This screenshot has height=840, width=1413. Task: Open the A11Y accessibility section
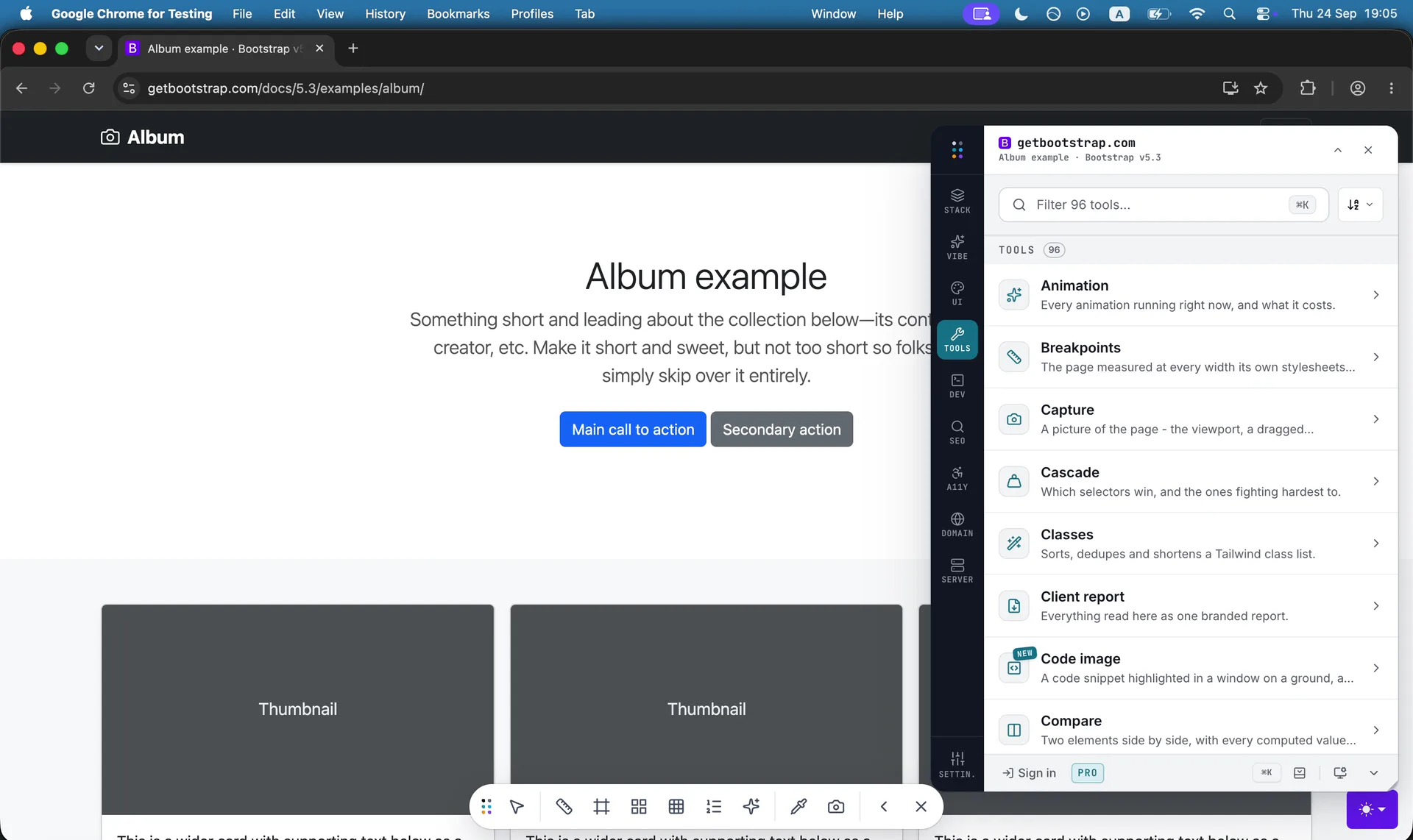957,479
